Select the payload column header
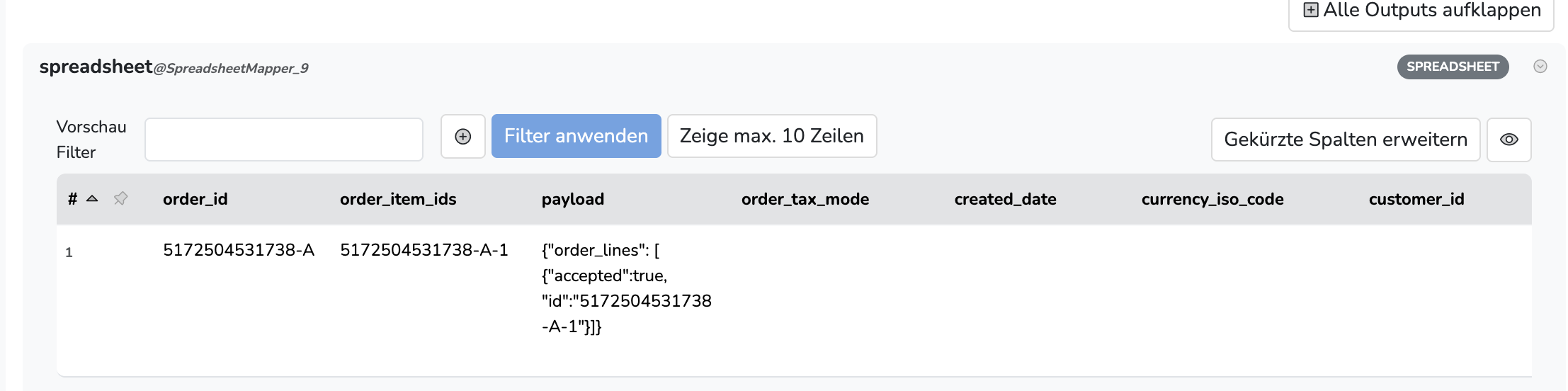Viewport: 1568px width, 391px height. point(573,199)
